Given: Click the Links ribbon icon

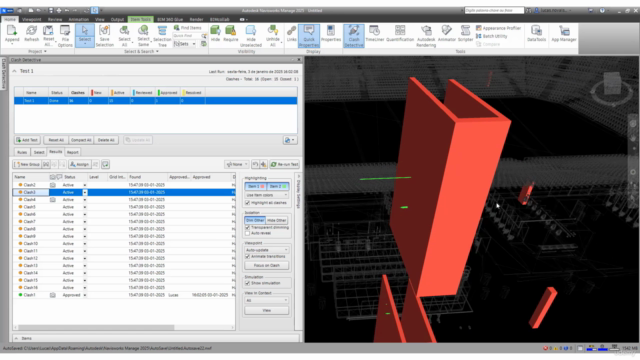Looking at the screenshot, I should (x=291, y=33).
